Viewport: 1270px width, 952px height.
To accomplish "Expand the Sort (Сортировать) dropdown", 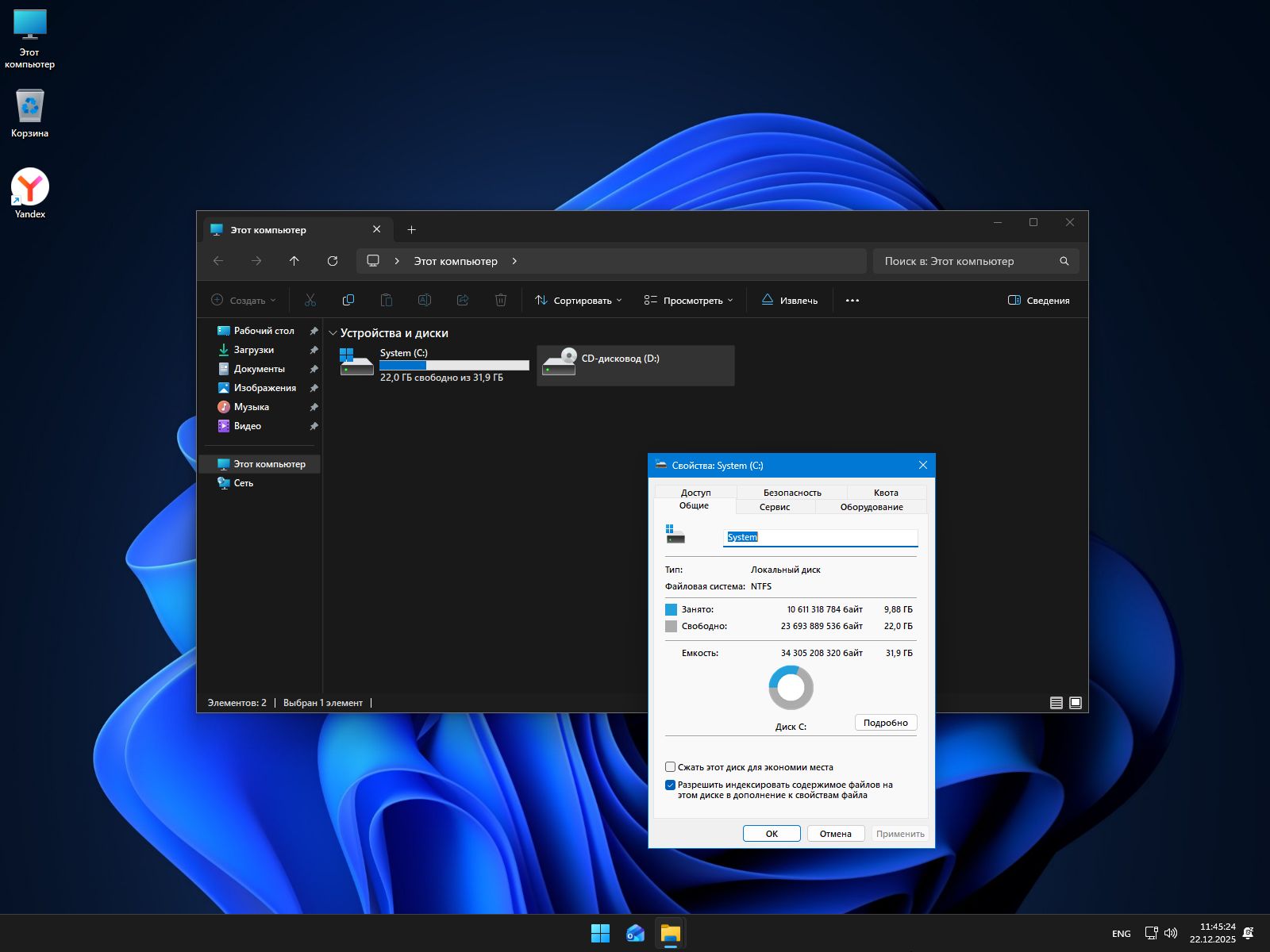I will tap(579, 301).
